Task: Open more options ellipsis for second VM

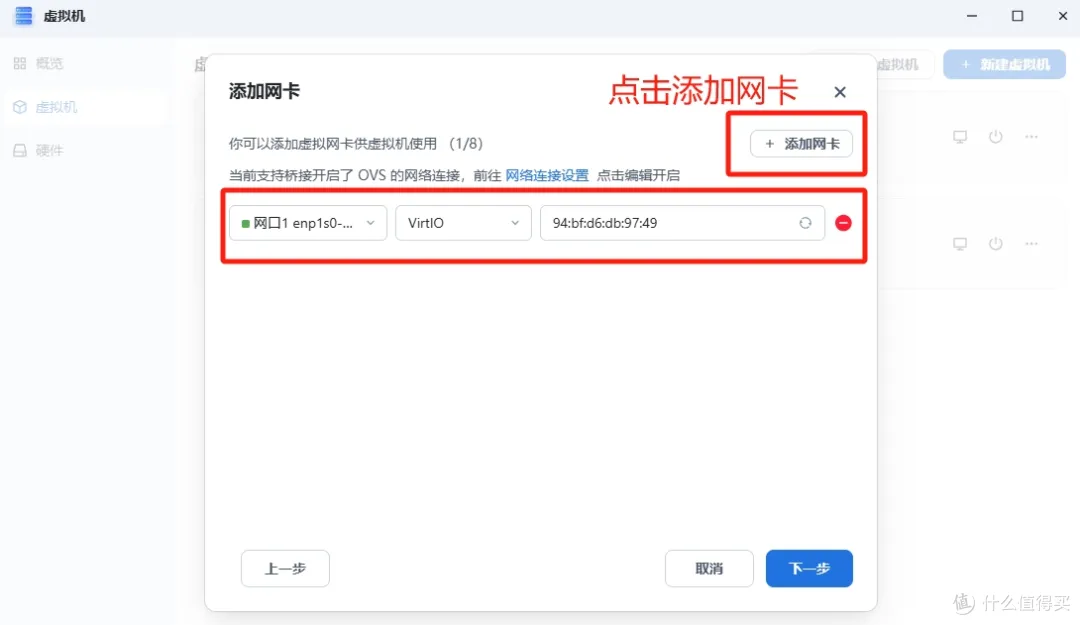Action: pyautogui.click(x=1031, y=244)
